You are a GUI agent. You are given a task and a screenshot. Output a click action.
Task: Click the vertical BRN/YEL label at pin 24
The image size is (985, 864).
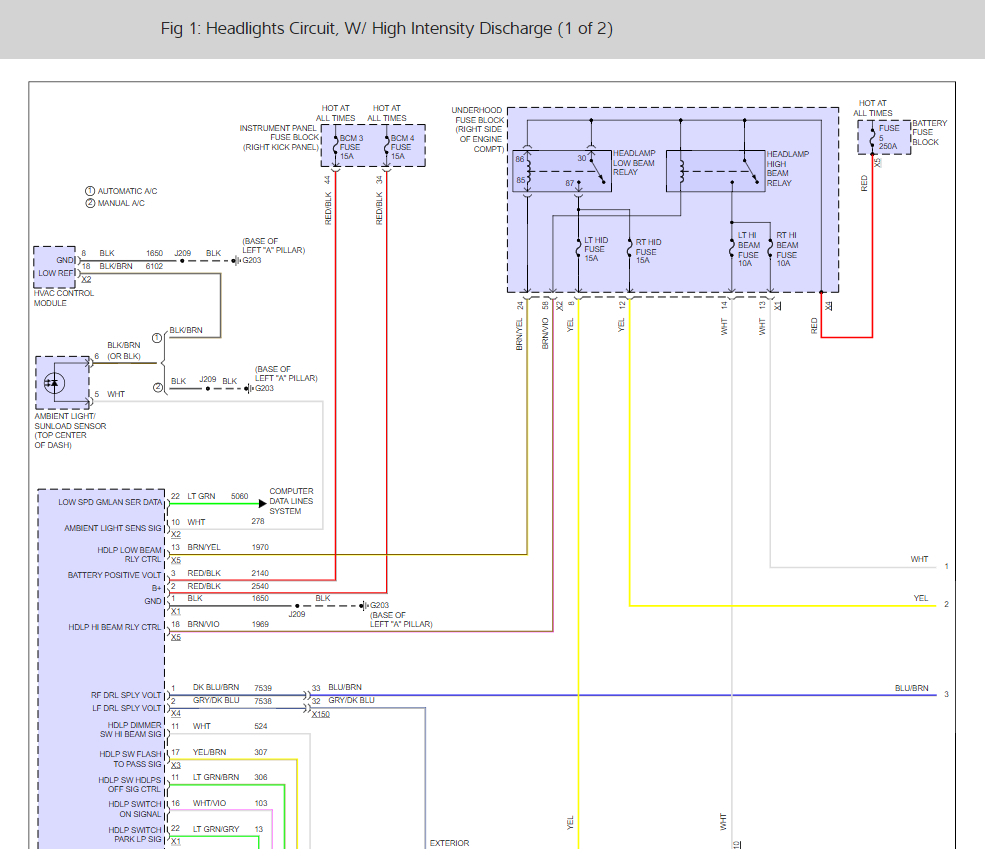520,334
